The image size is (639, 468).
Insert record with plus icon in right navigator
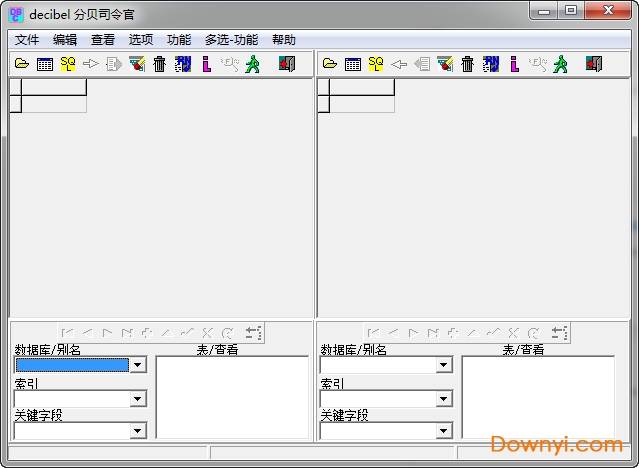(454, 333)
